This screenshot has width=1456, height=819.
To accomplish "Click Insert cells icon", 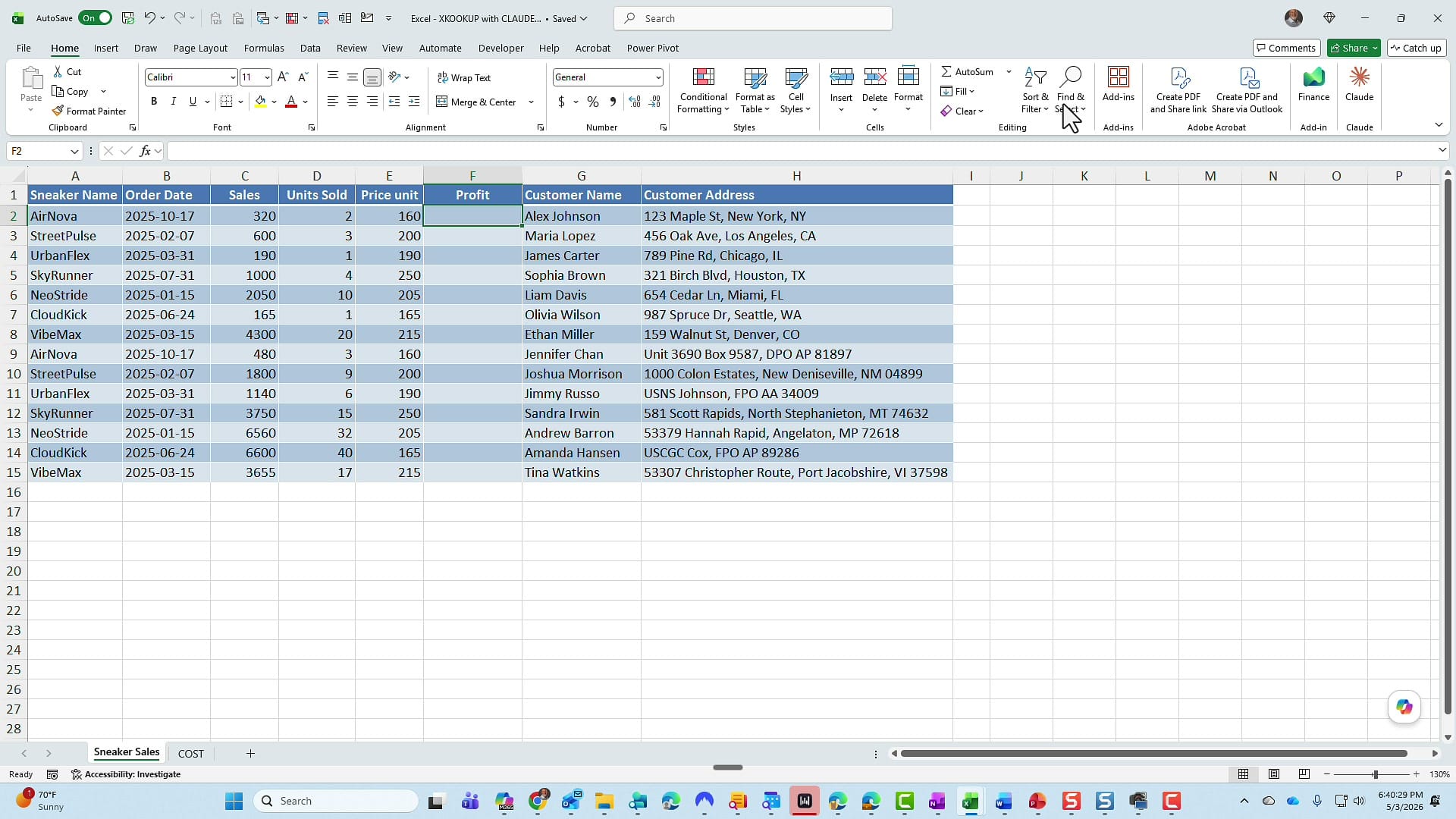I will click(x=841, y=77).
